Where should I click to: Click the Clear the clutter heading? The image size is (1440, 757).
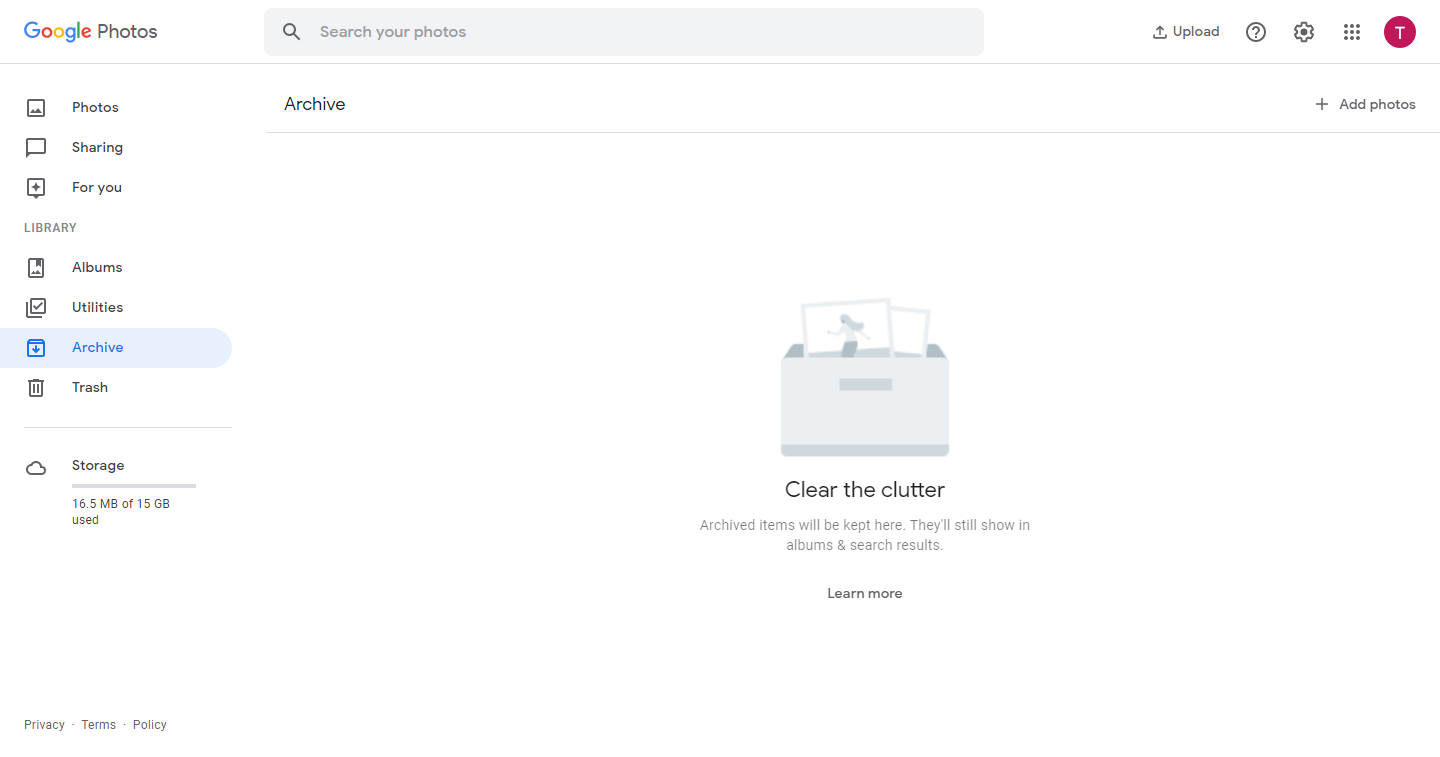(865, 490)
